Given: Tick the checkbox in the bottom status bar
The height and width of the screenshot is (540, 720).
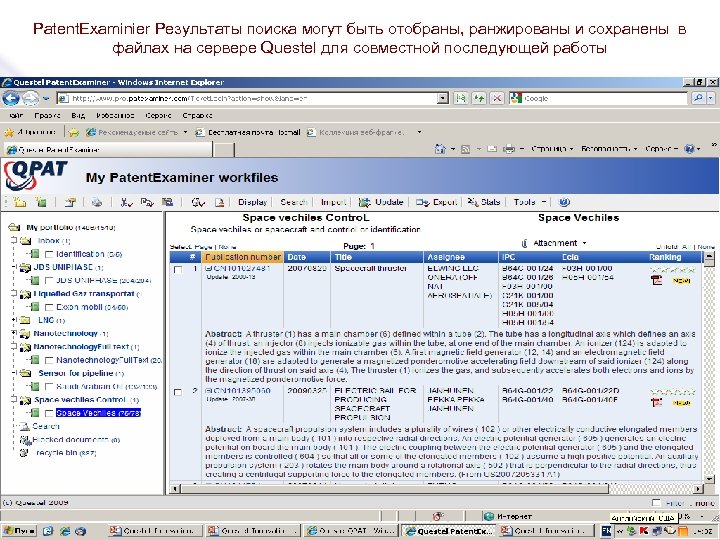Looking at the screenshot, I should pyautogui.click(x=656, y=503).
